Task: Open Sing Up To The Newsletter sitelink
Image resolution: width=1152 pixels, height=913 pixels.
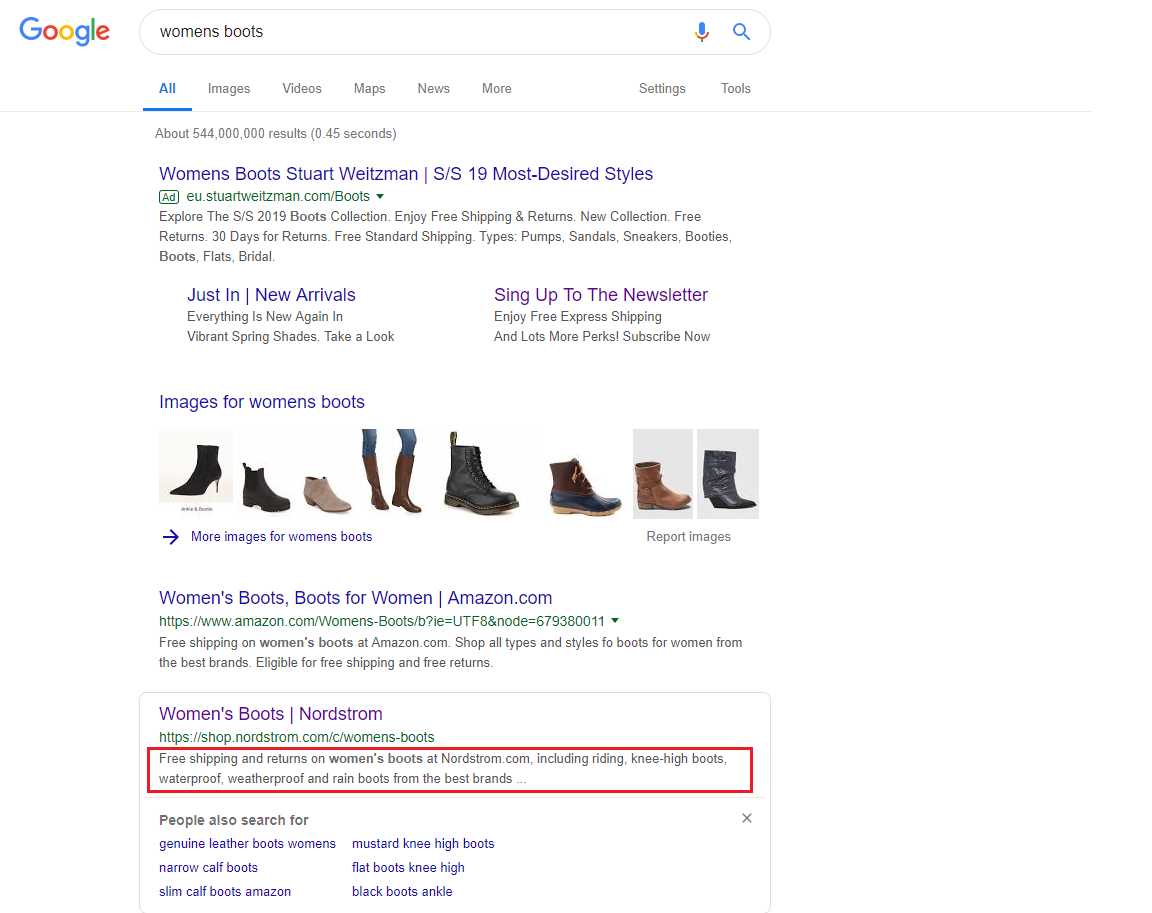Action: (x=601, y=295)
